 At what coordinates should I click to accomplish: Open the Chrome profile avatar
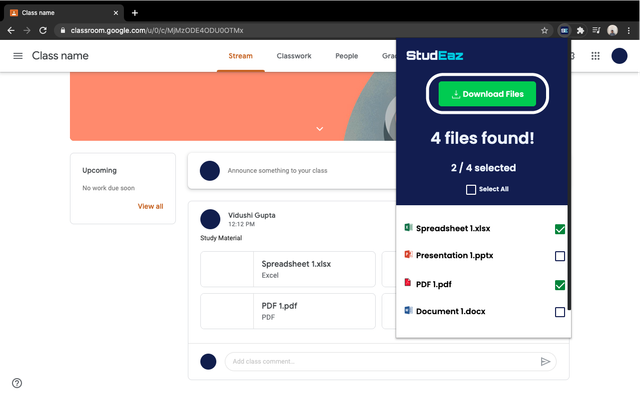[x=612, y=31]
